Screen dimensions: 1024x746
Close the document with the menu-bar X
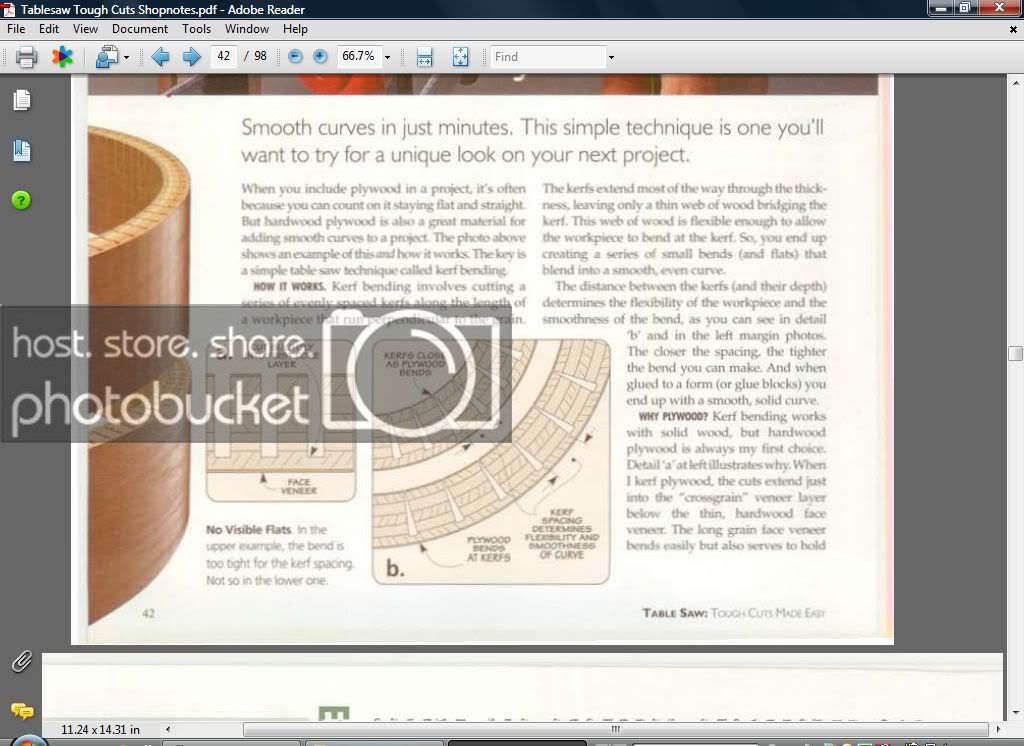tap(1013, 29)
